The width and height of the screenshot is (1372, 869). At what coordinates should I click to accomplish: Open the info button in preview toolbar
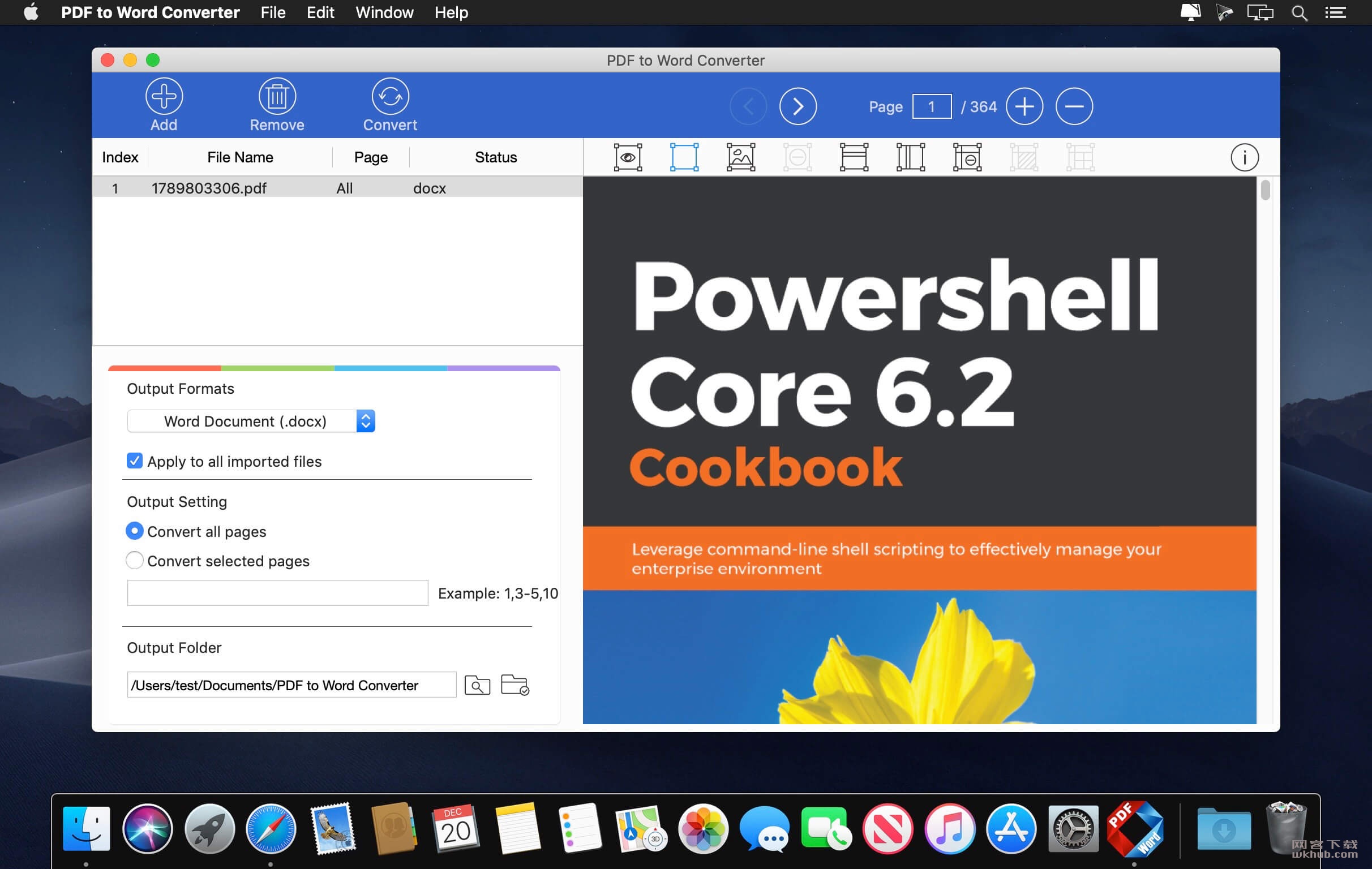click(x=1245, y=157)
